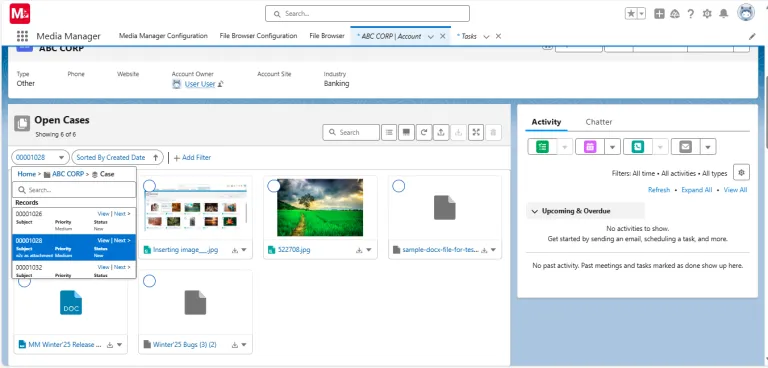View record 00001028

tap(103, 241)
